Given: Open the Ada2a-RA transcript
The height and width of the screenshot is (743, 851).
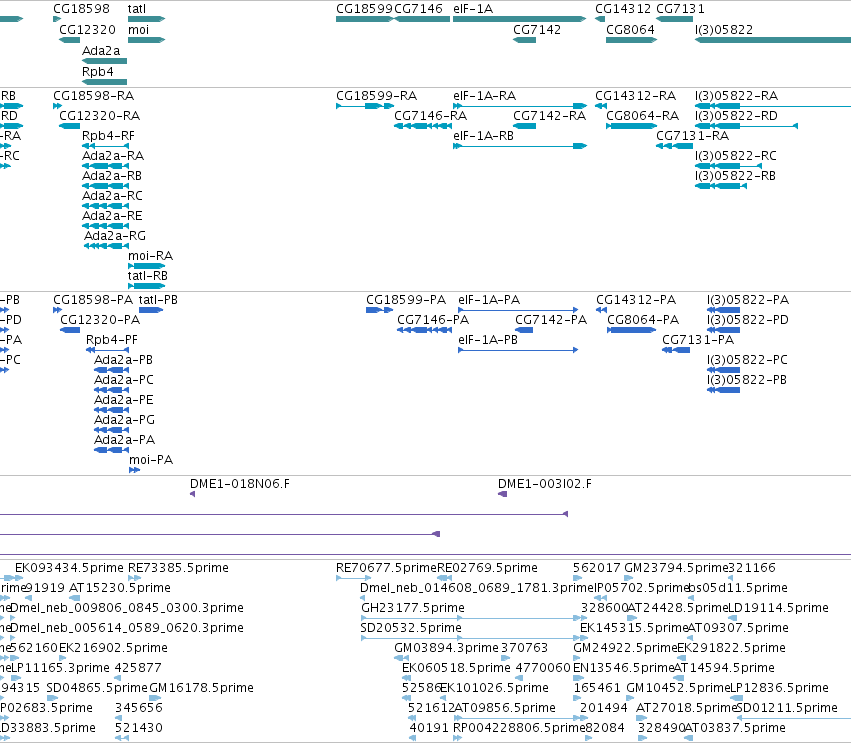Looking at the screenshot, I should 105,166.
